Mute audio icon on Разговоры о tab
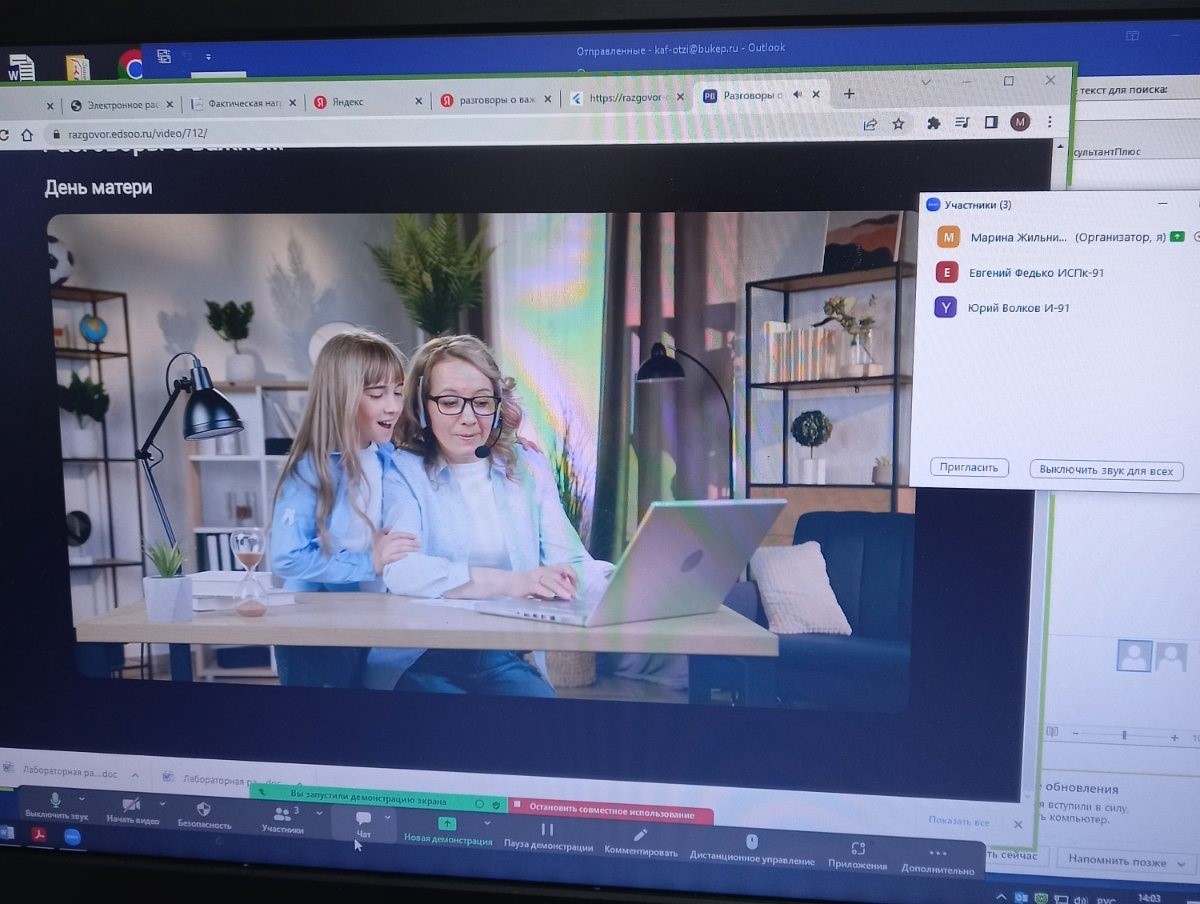Viewport: 1200px width, 904px height. [x=798, y=95]
